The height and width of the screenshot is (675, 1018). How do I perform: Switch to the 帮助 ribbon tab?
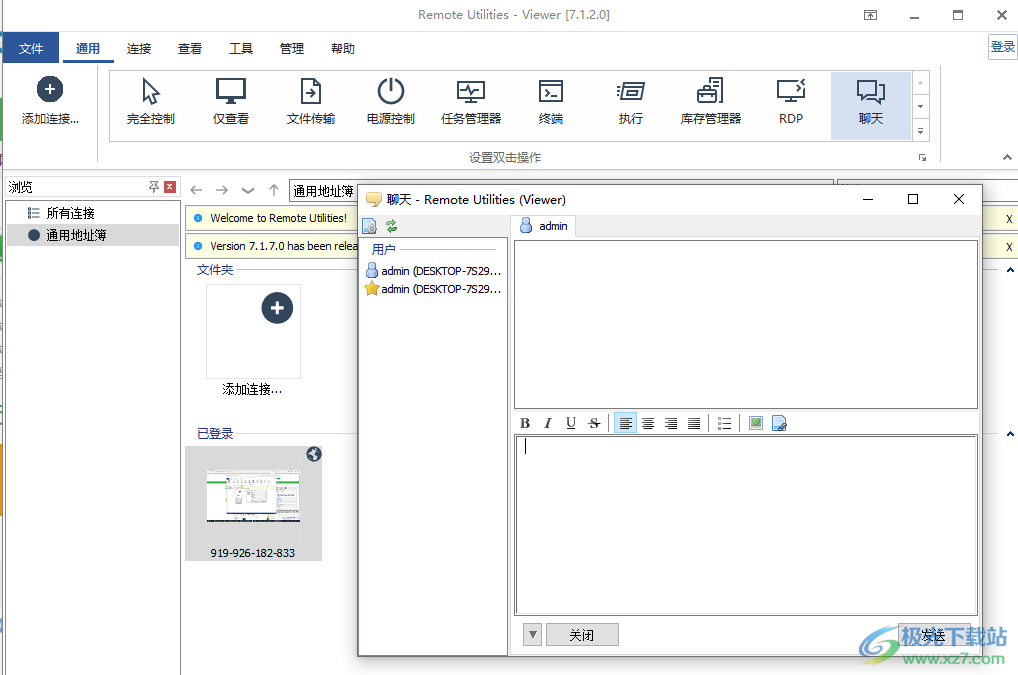[343, 48]
